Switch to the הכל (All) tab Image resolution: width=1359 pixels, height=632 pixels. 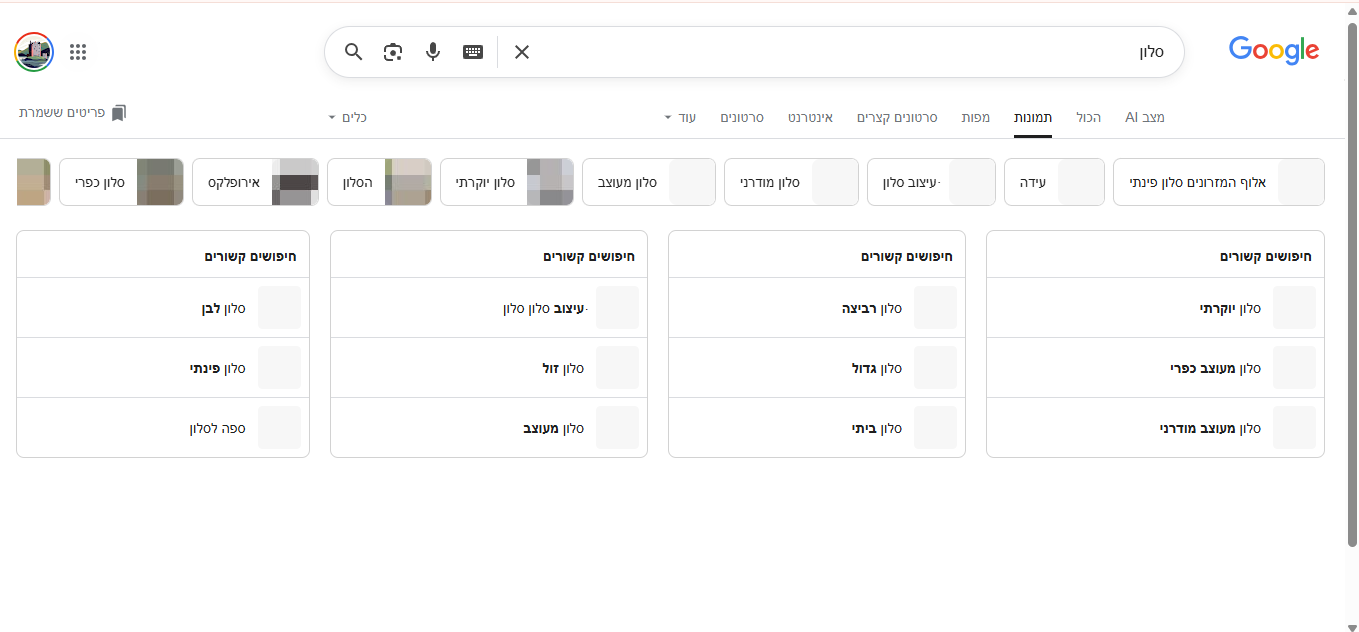coord(1088,117)
